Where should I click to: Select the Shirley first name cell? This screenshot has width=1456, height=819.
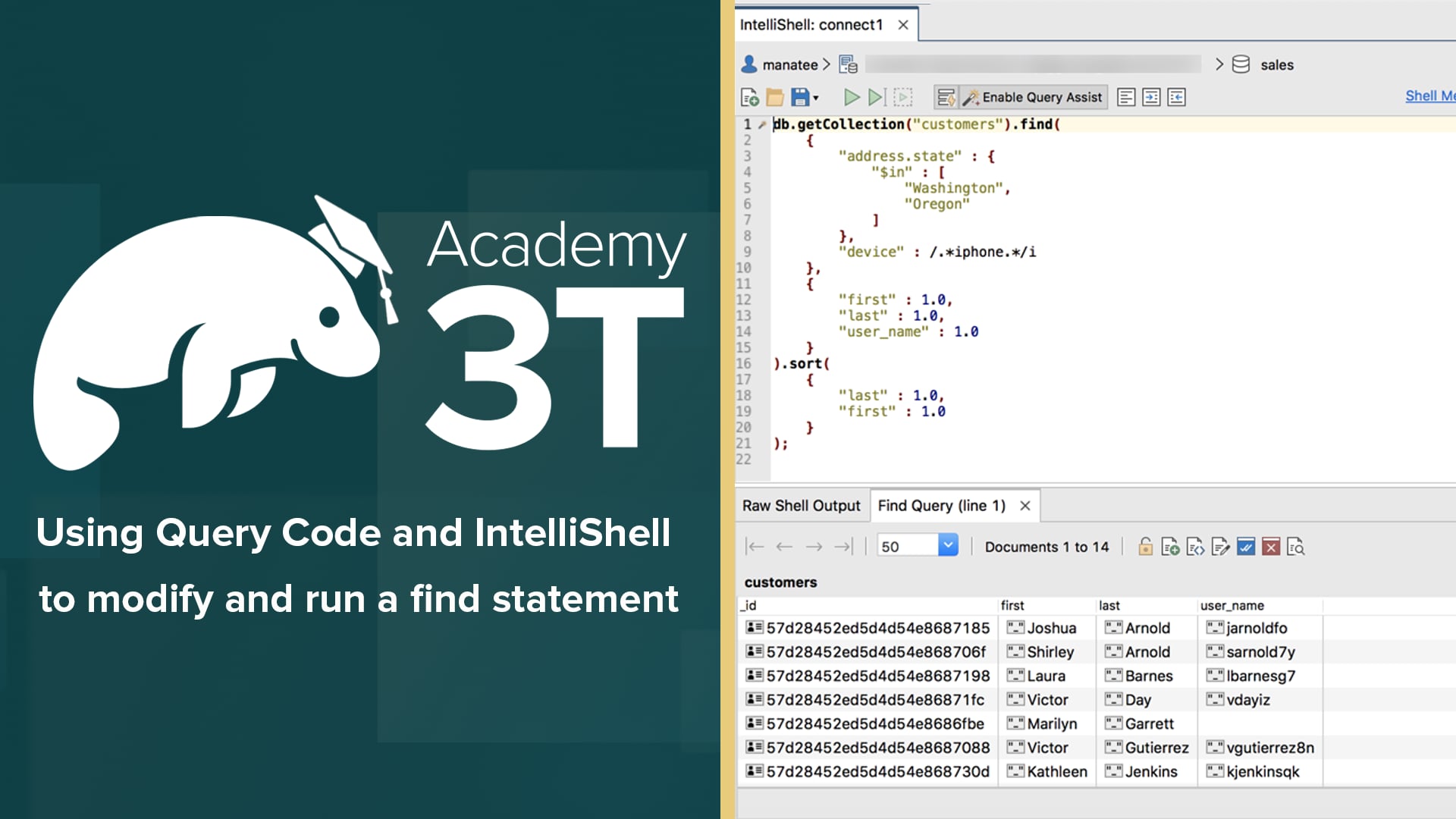coord(1046,652)
